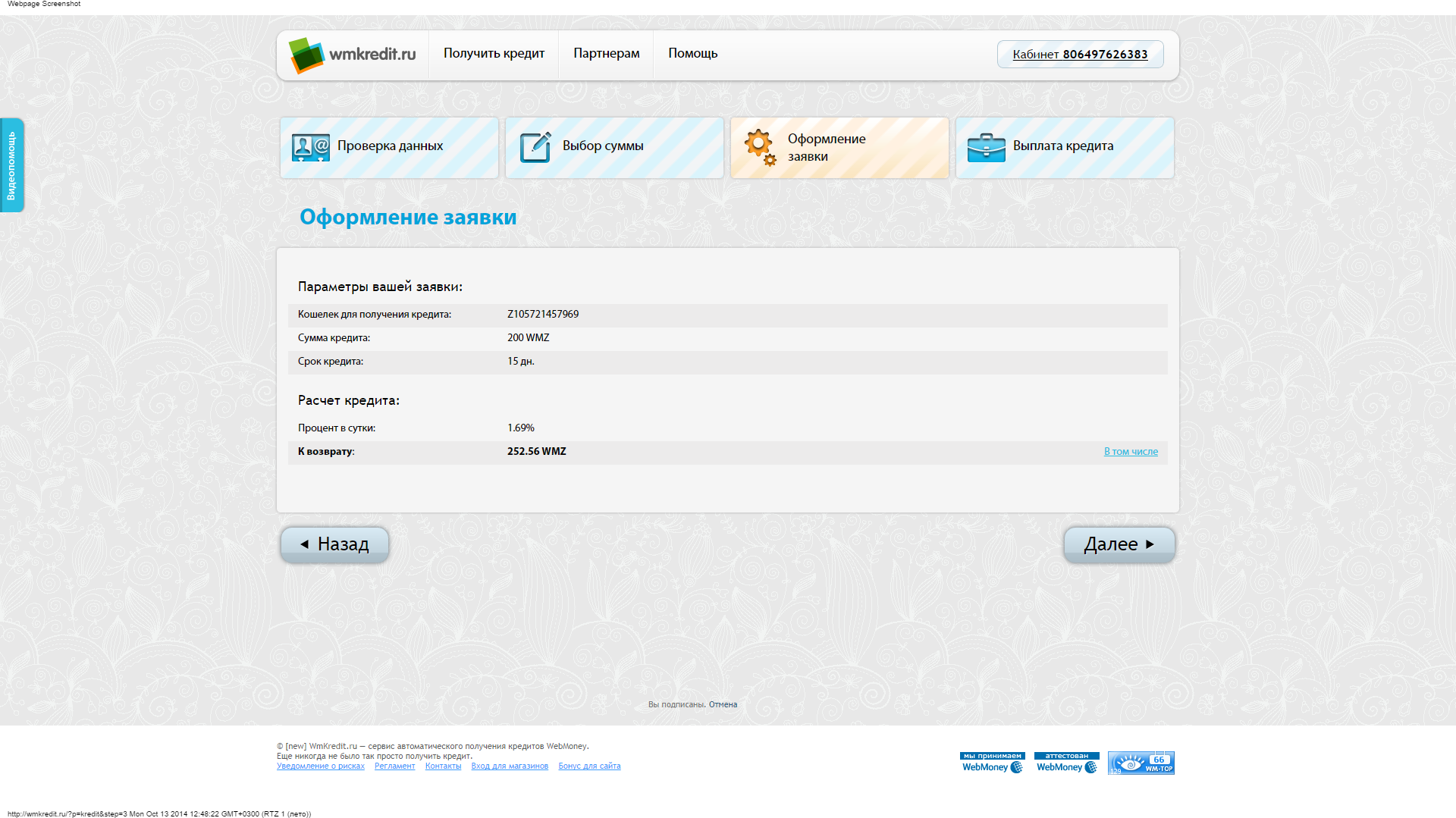Click the К возврату label
The width and height of the screenshot is (1456, 818).
pyautogui.click(x=326, y=452)
